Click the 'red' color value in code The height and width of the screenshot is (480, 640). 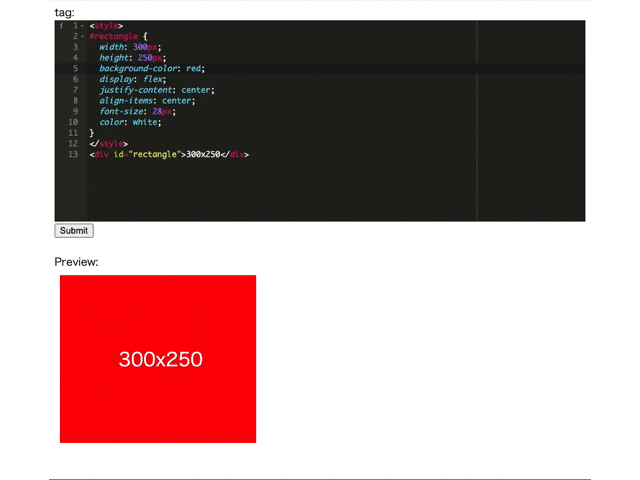coord(194,68)
